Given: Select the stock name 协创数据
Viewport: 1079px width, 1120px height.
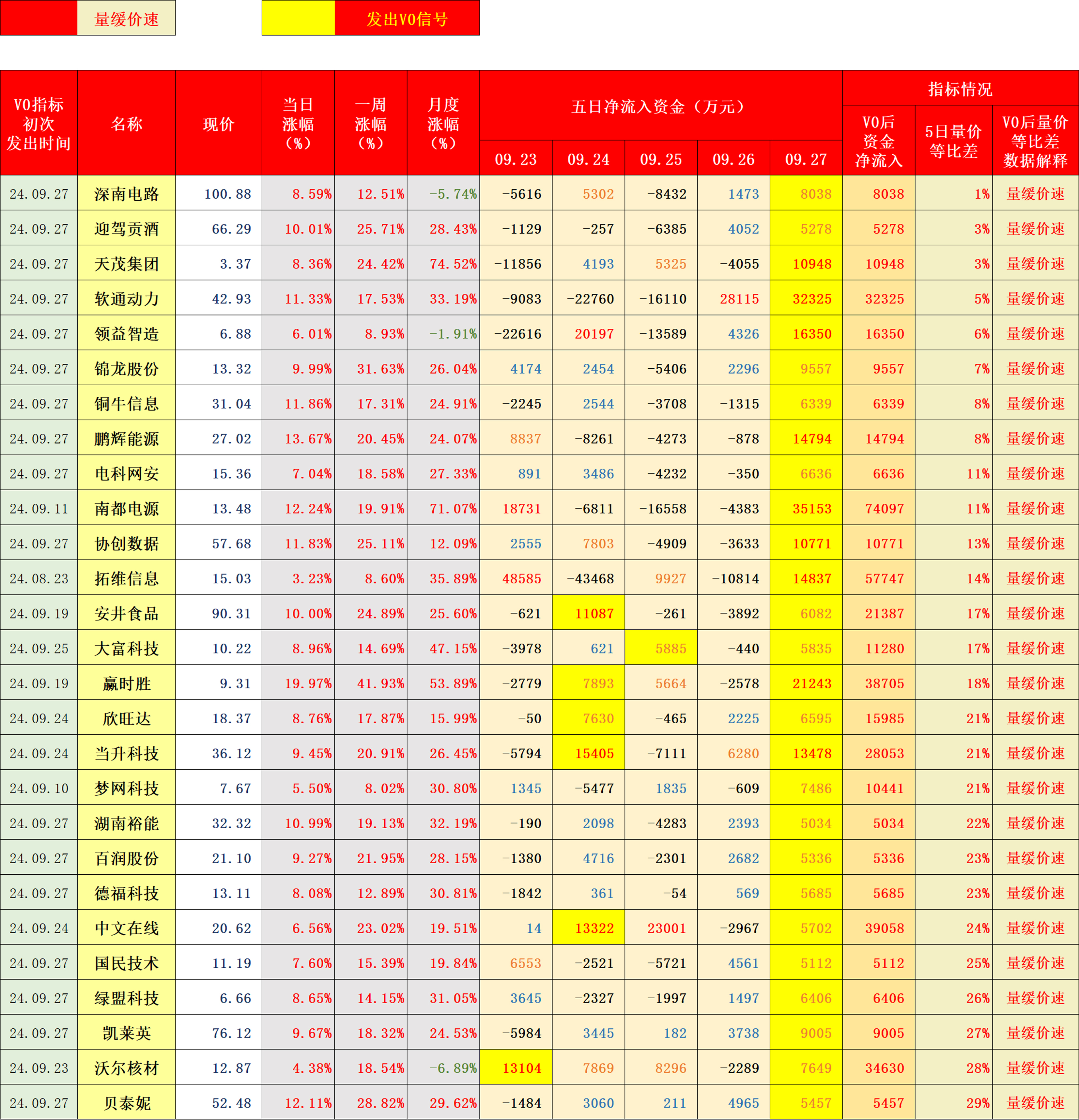Looking at the screenshot, I should pos(126,544).
